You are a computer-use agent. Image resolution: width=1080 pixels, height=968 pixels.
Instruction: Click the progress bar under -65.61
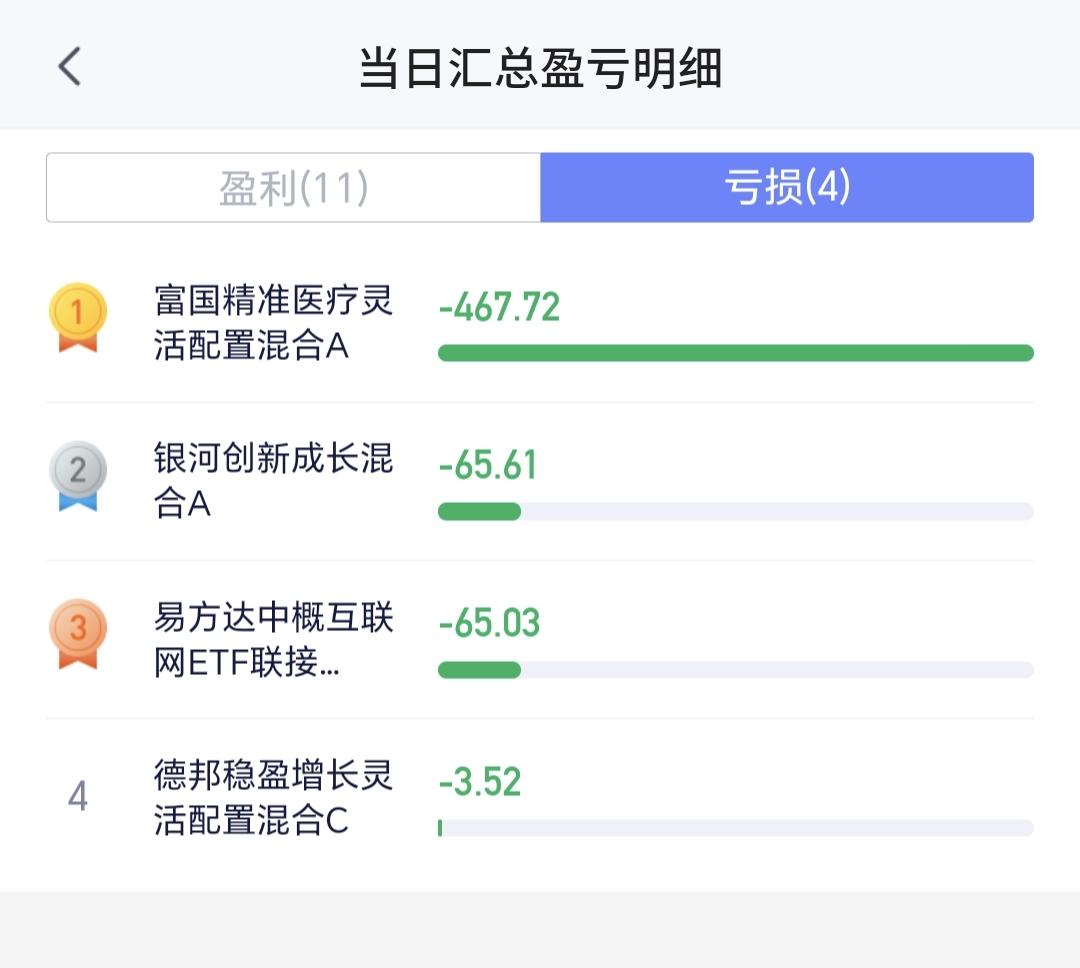(735, 511)
